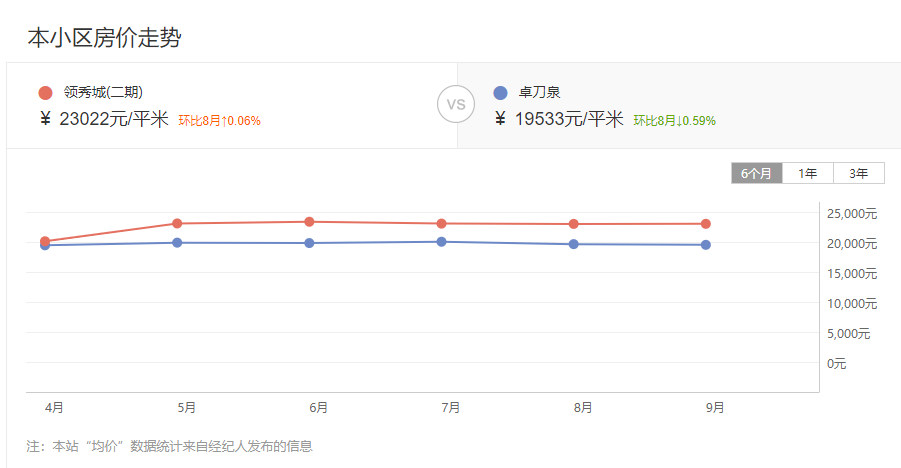901x468 pixels.
Task: Click the red data point for 5月
Action: (177, 223)
